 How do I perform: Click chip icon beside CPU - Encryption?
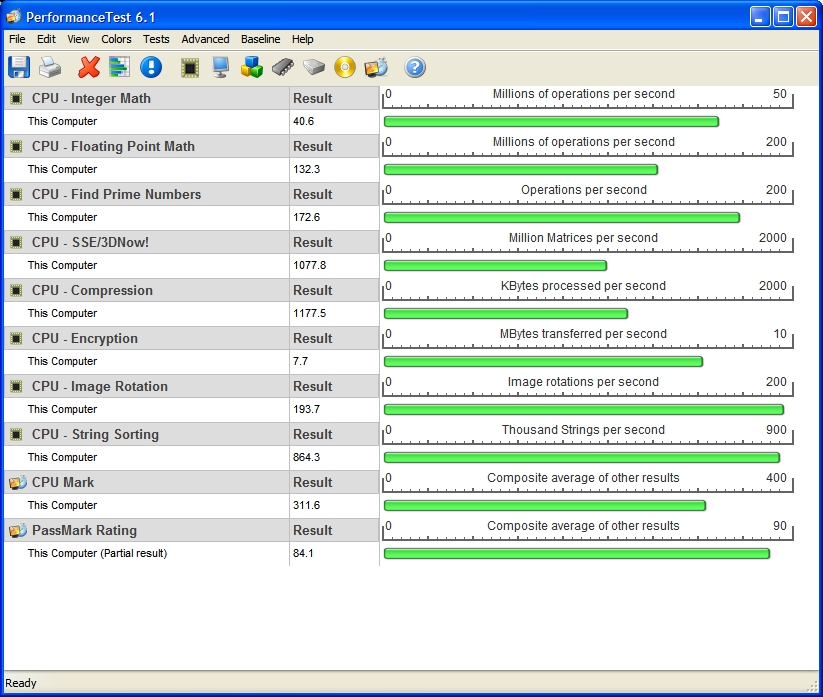(x=16, y=339)
